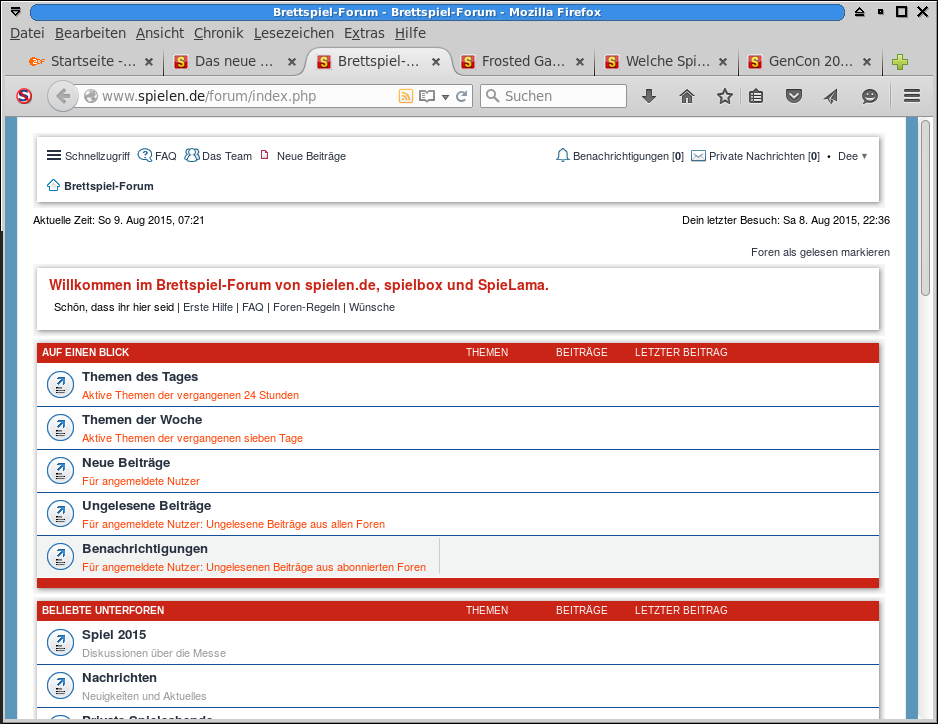Viewport: 938px width, 724px height.
Task: Open Private Nachrichten inbox link
Action: (x=756, y=156)
